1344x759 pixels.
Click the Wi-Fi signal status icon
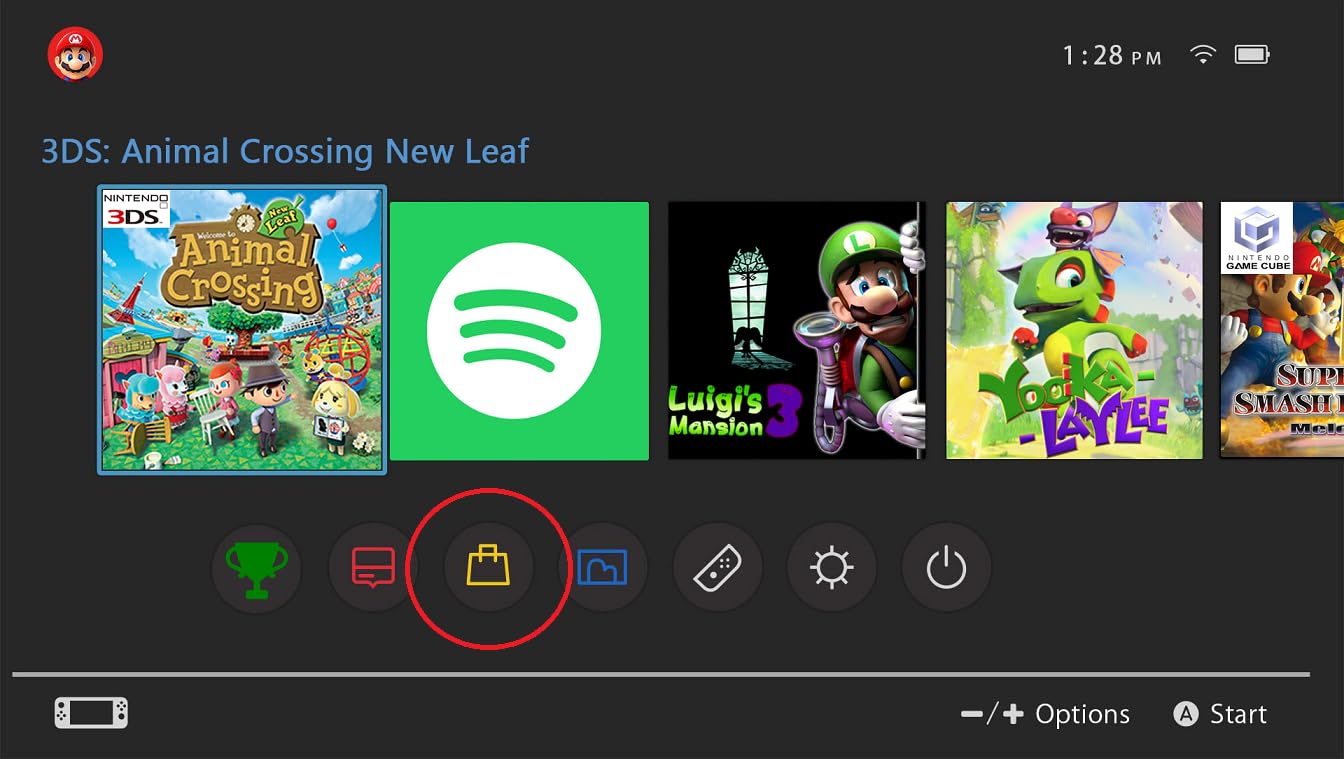tap(1203, 55)
